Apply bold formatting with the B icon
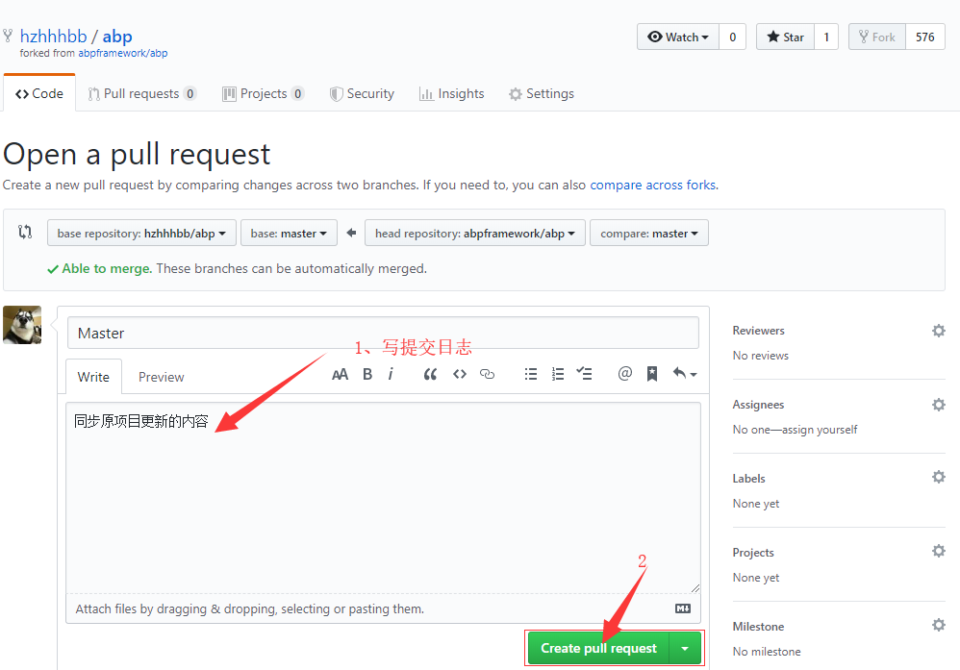The width and height of the screenshot is (960, 670). [x=367, y=374]
